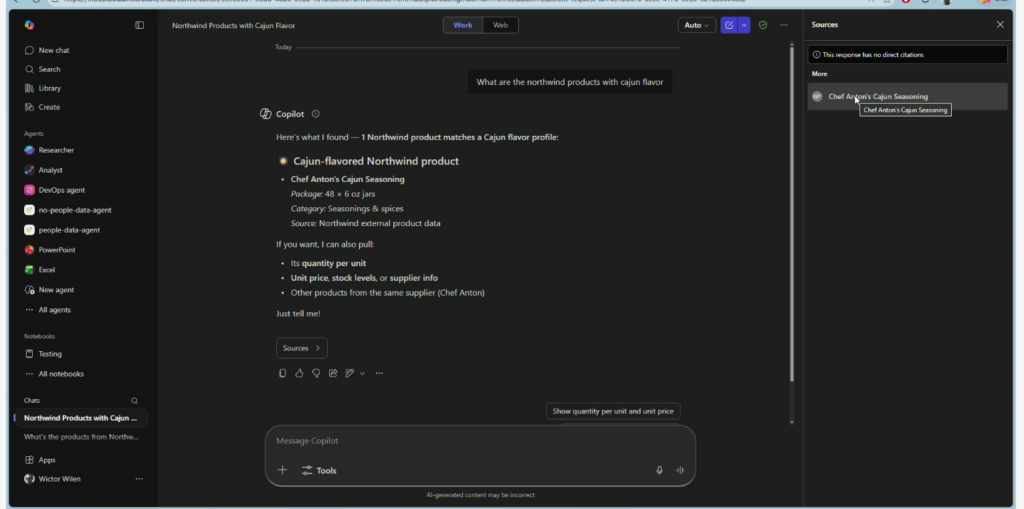
Task: Open the Researcher agent
Action: point(50,150)
